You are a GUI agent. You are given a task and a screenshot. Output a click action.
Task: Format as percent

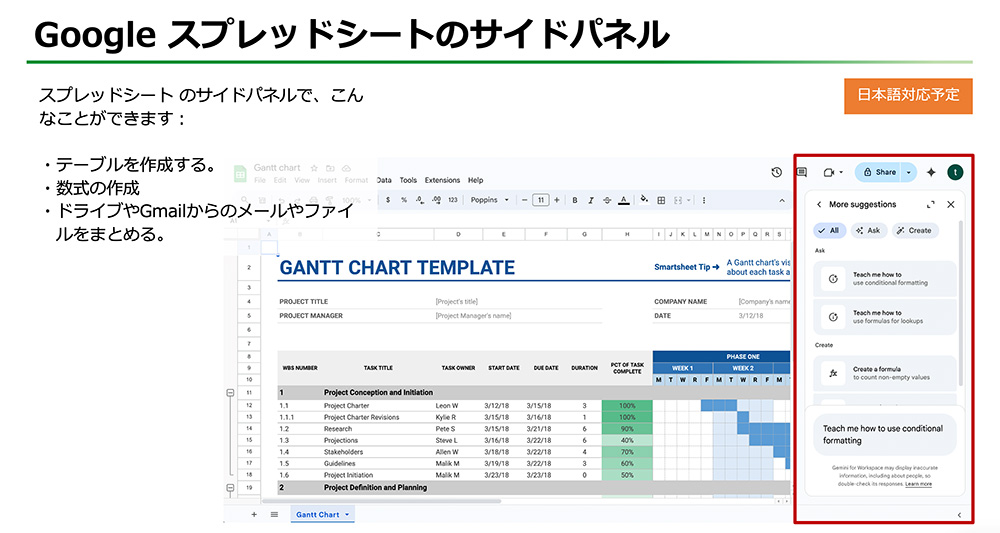[404, 200]
